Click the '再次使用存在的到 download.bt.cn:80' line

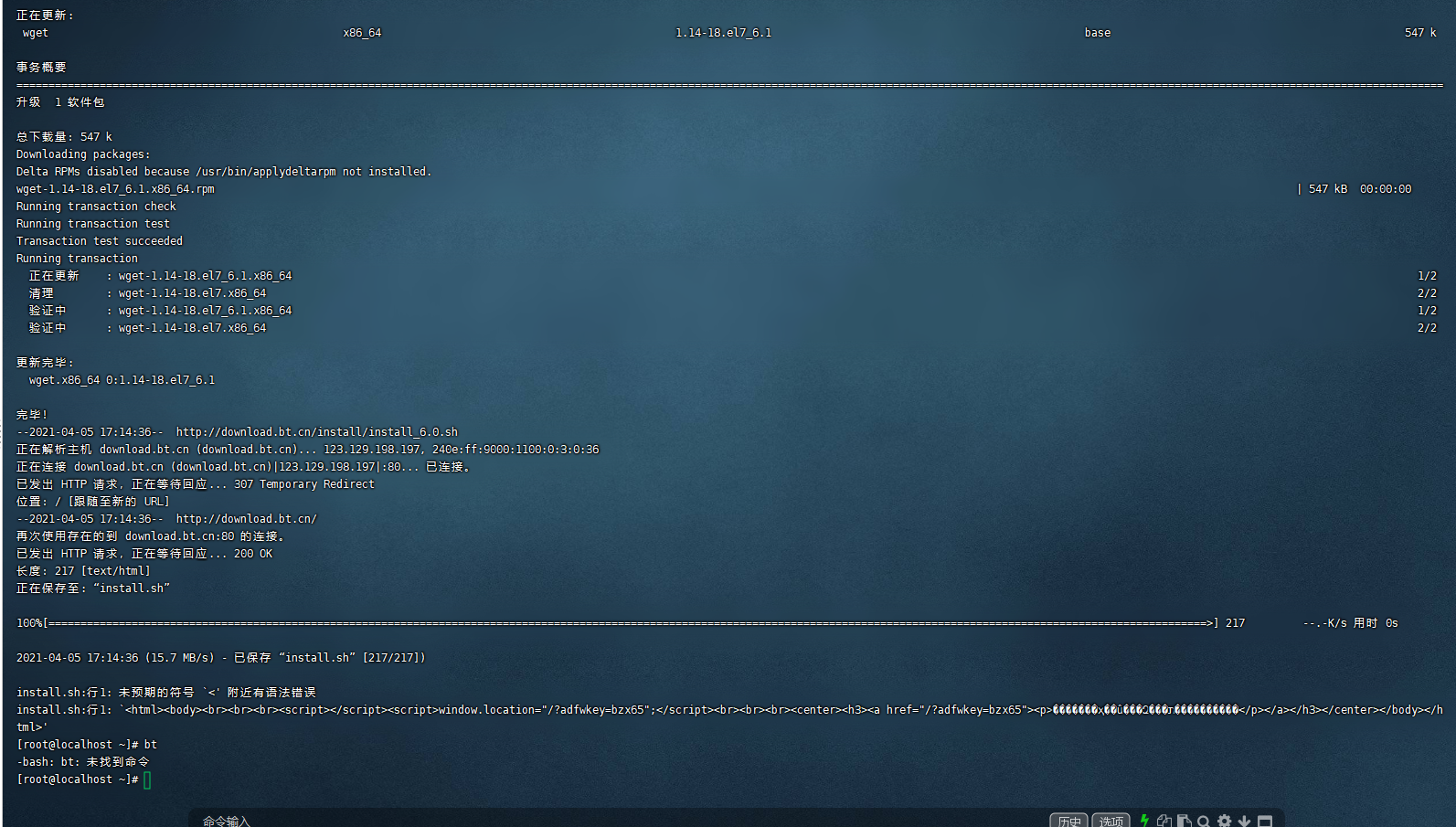[151, 536]
